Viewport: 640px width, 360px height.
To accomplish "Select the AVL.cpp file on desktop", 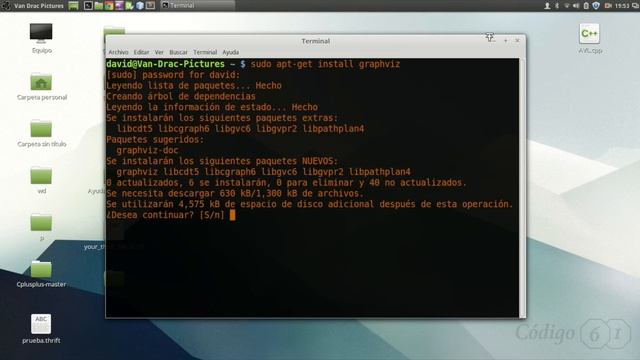I will [590, 39].
